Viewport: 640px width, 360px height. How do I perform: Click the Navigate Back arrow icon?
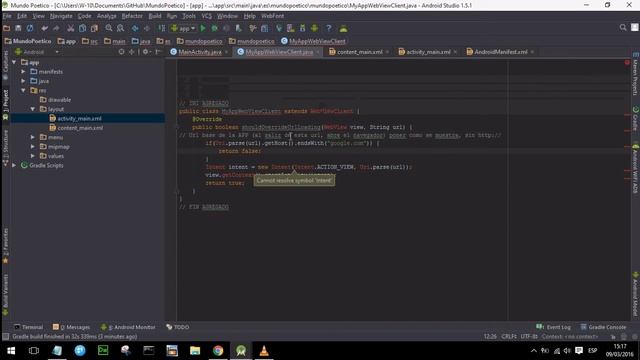pyautogui.click(x=135, y=28)
